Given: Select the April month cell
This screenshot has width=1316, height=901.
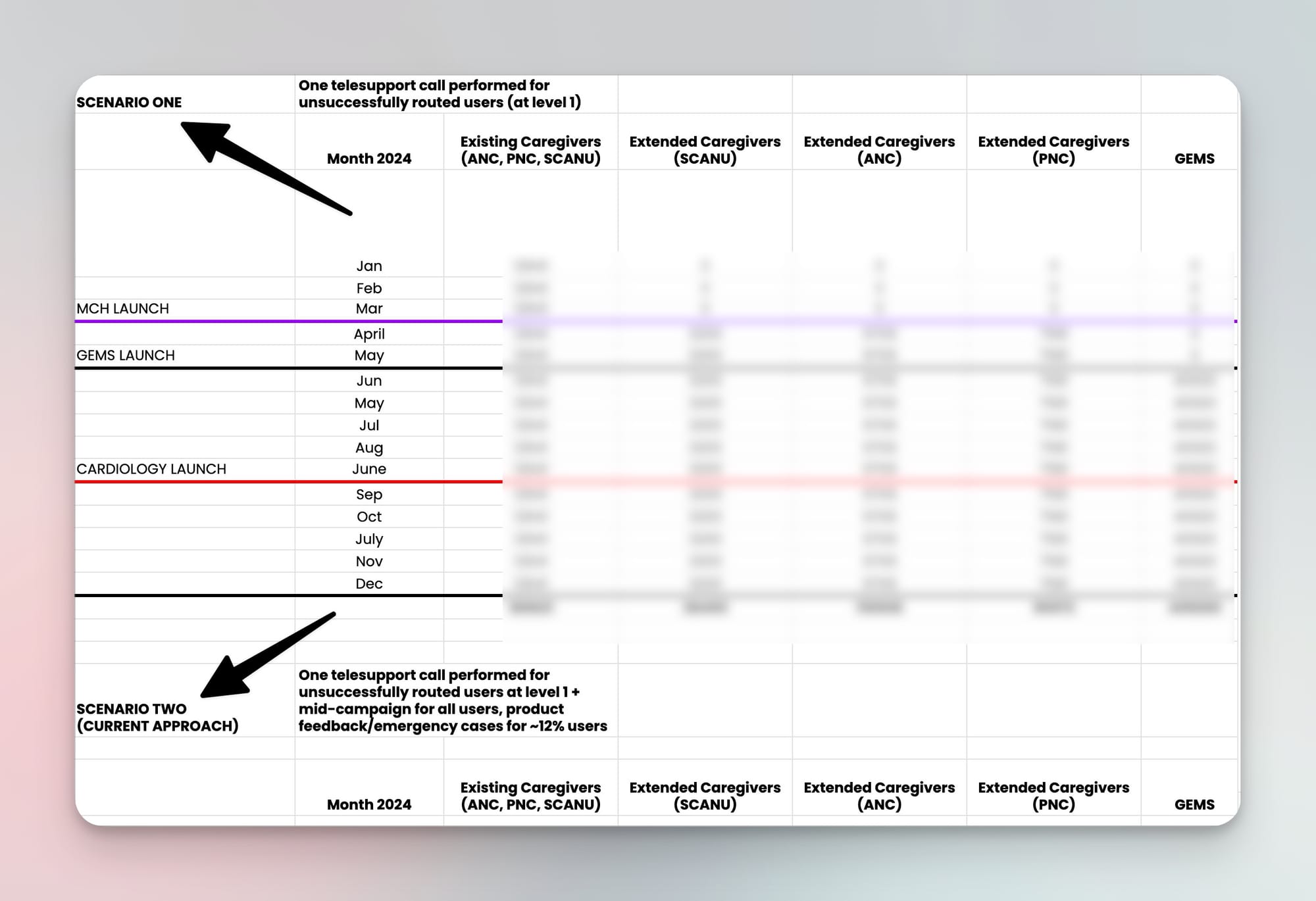Looking at the screenshot, I should (x=368, y=333).
